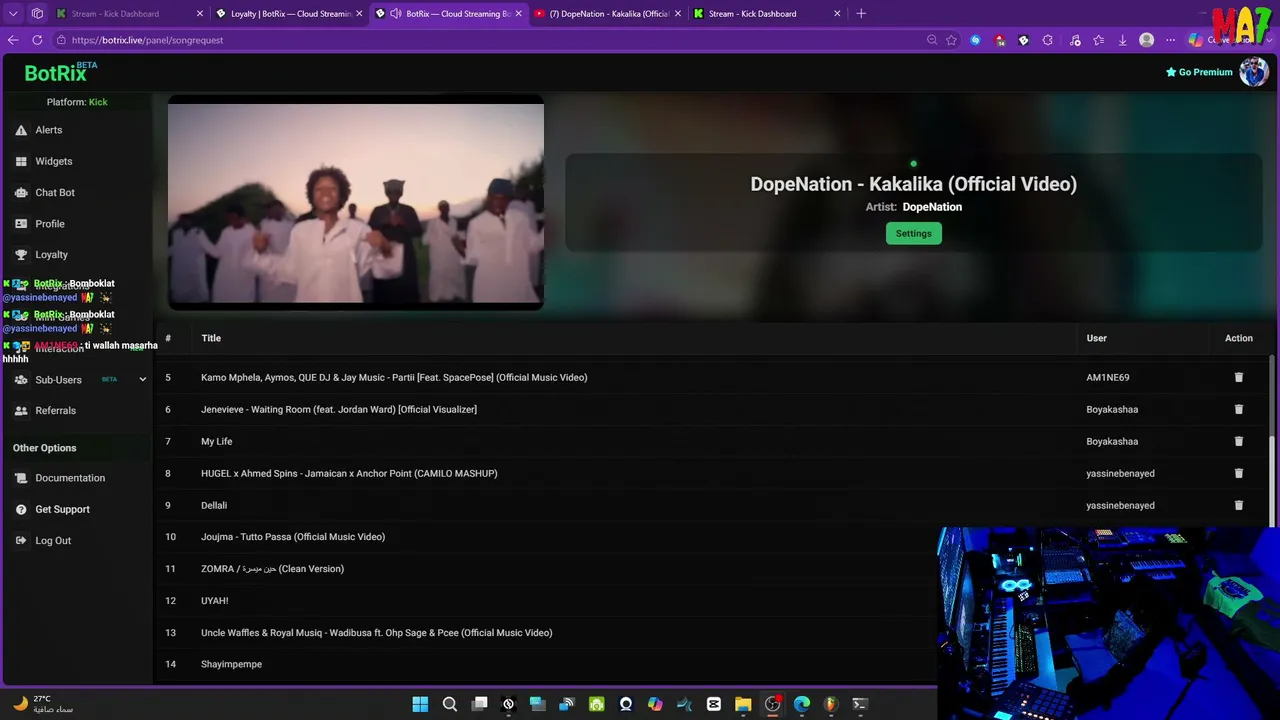Image resolution: width=1280 pixels, height=720 pixels.
Task: Open a new browser tab
Action: (x=861, y=13)
